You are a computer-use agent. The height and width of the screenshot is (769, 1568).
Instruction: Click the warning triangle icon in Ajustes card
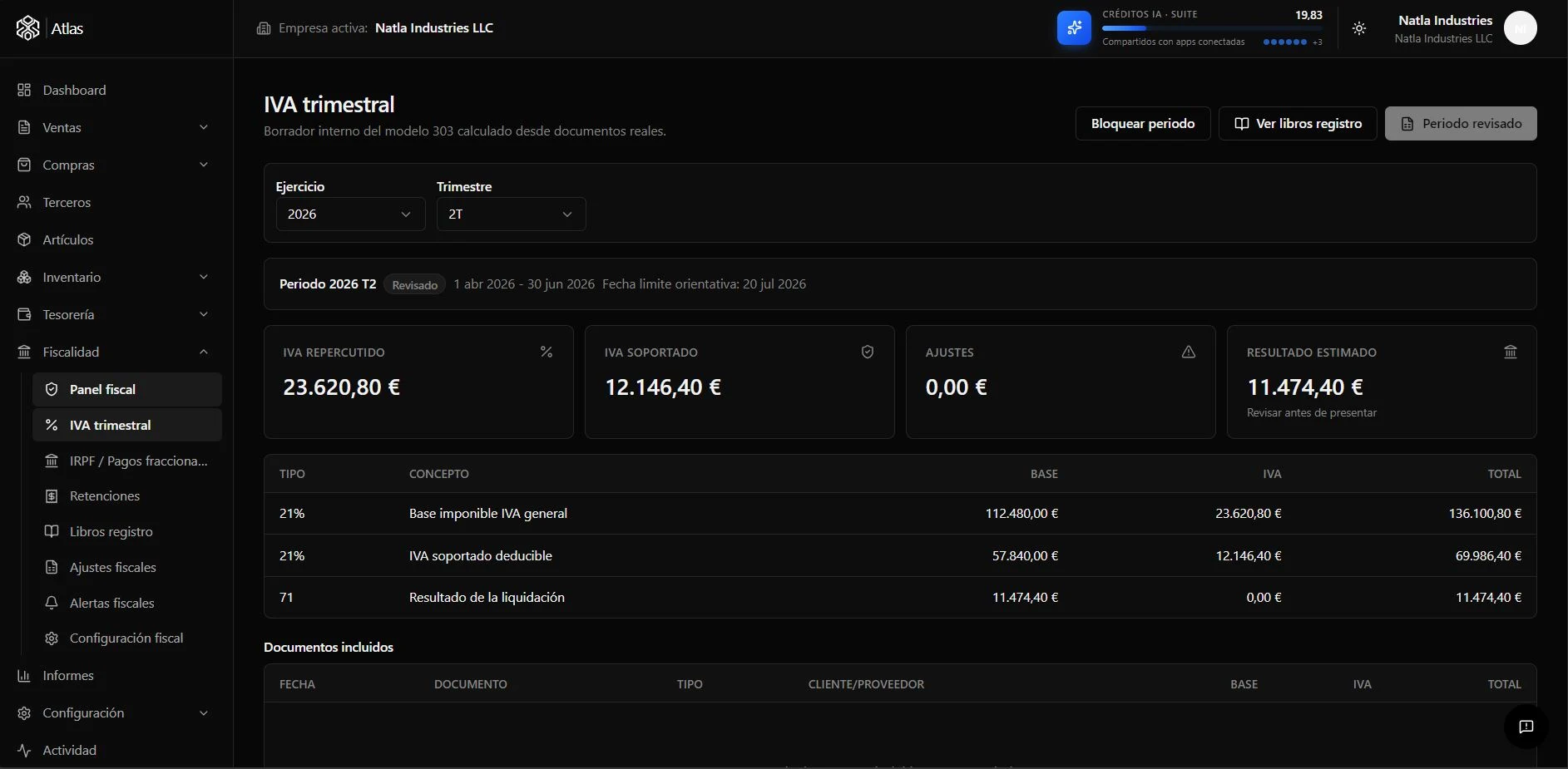coord(1189,352)
